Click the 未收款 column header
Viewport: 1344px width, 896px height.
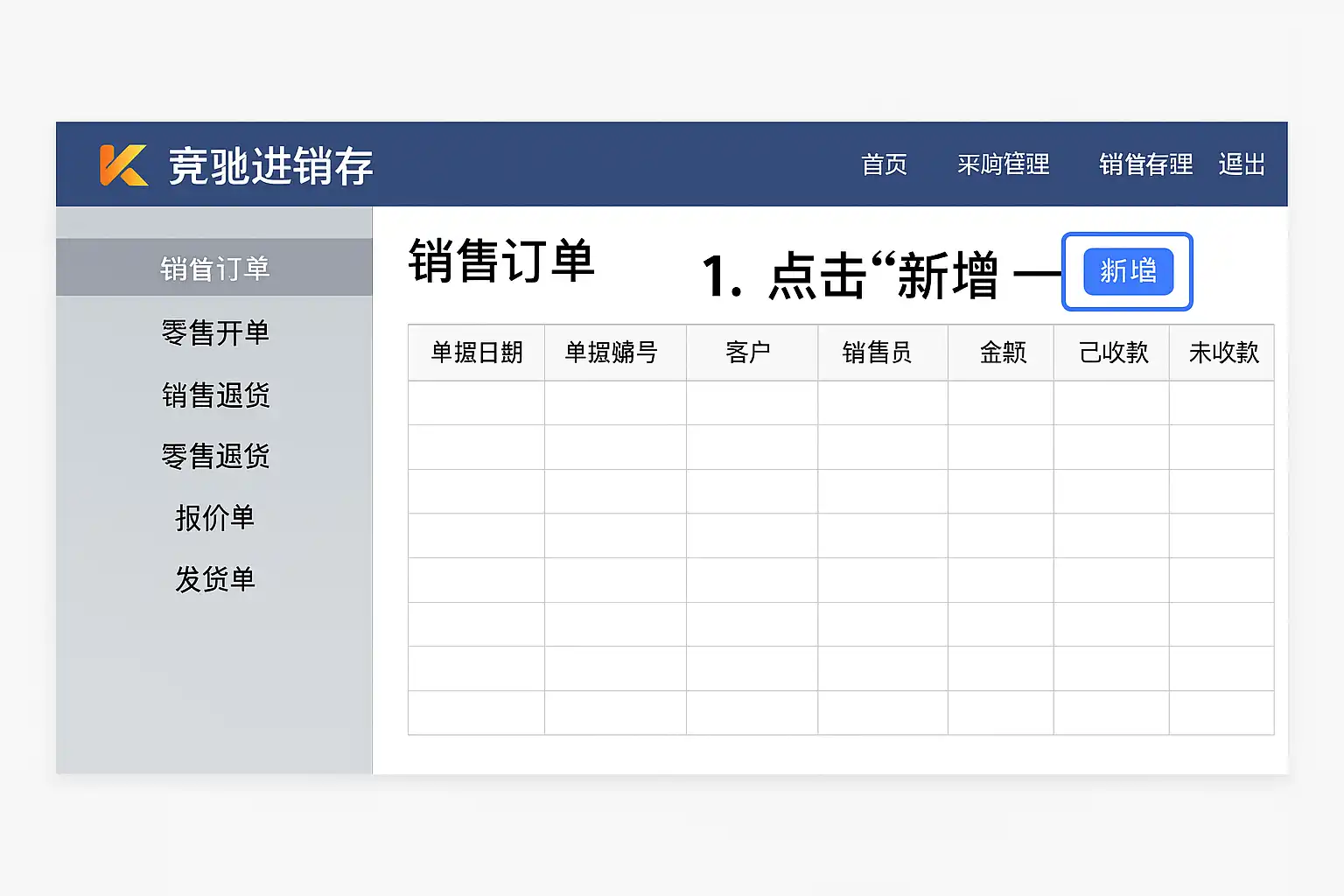tap(1223, 353)
